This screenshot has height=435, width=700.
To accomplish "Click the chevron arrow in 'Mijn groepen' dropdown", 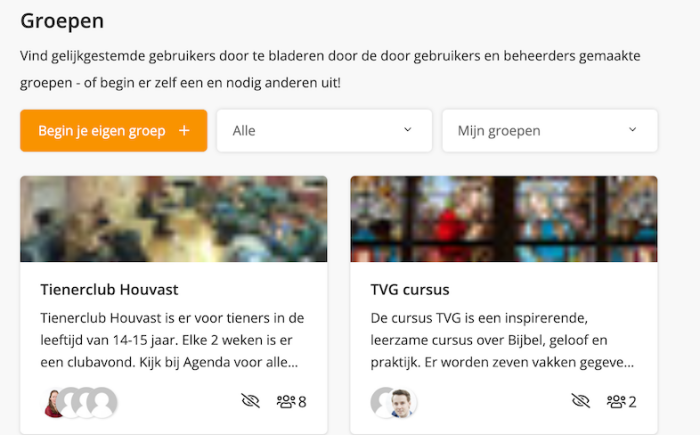I will click(x=633, y=130).
